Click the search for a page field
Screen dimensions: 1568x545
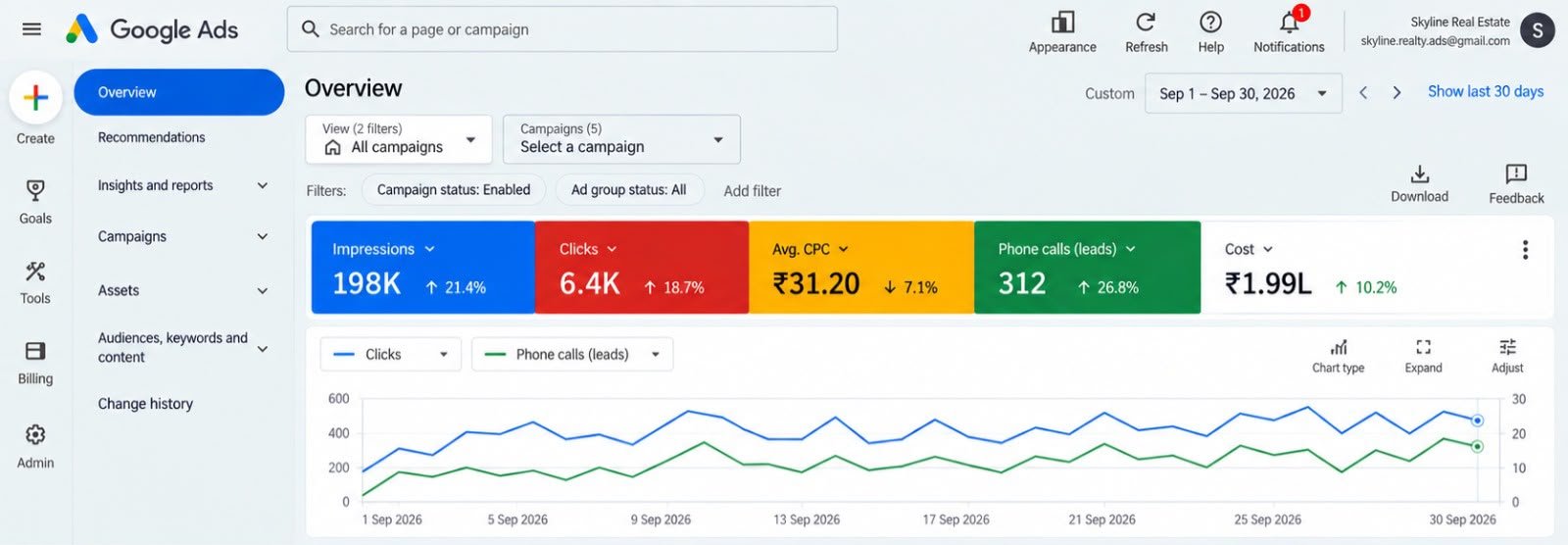(563, 29)
